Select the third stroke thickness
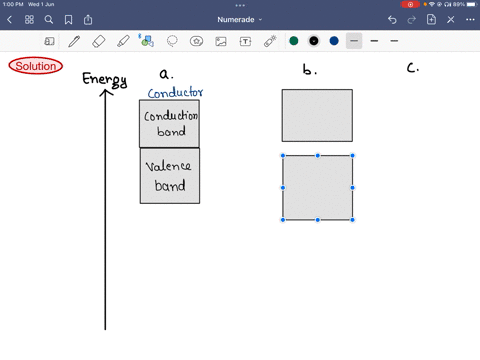The image size is (480, 360). 394,41
